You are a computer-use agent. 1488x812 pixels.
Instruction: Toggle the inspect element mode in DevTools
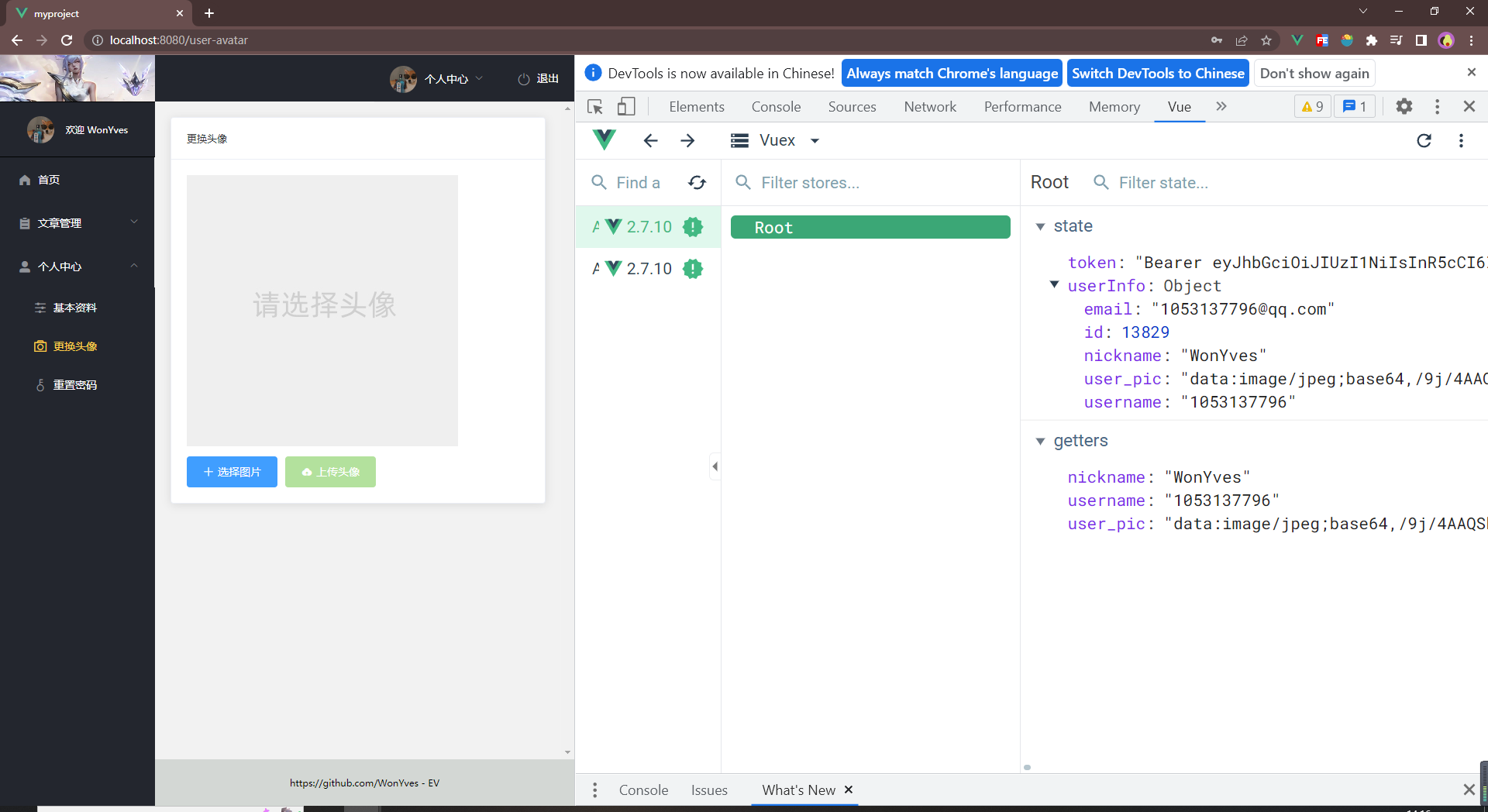point(594,106)
